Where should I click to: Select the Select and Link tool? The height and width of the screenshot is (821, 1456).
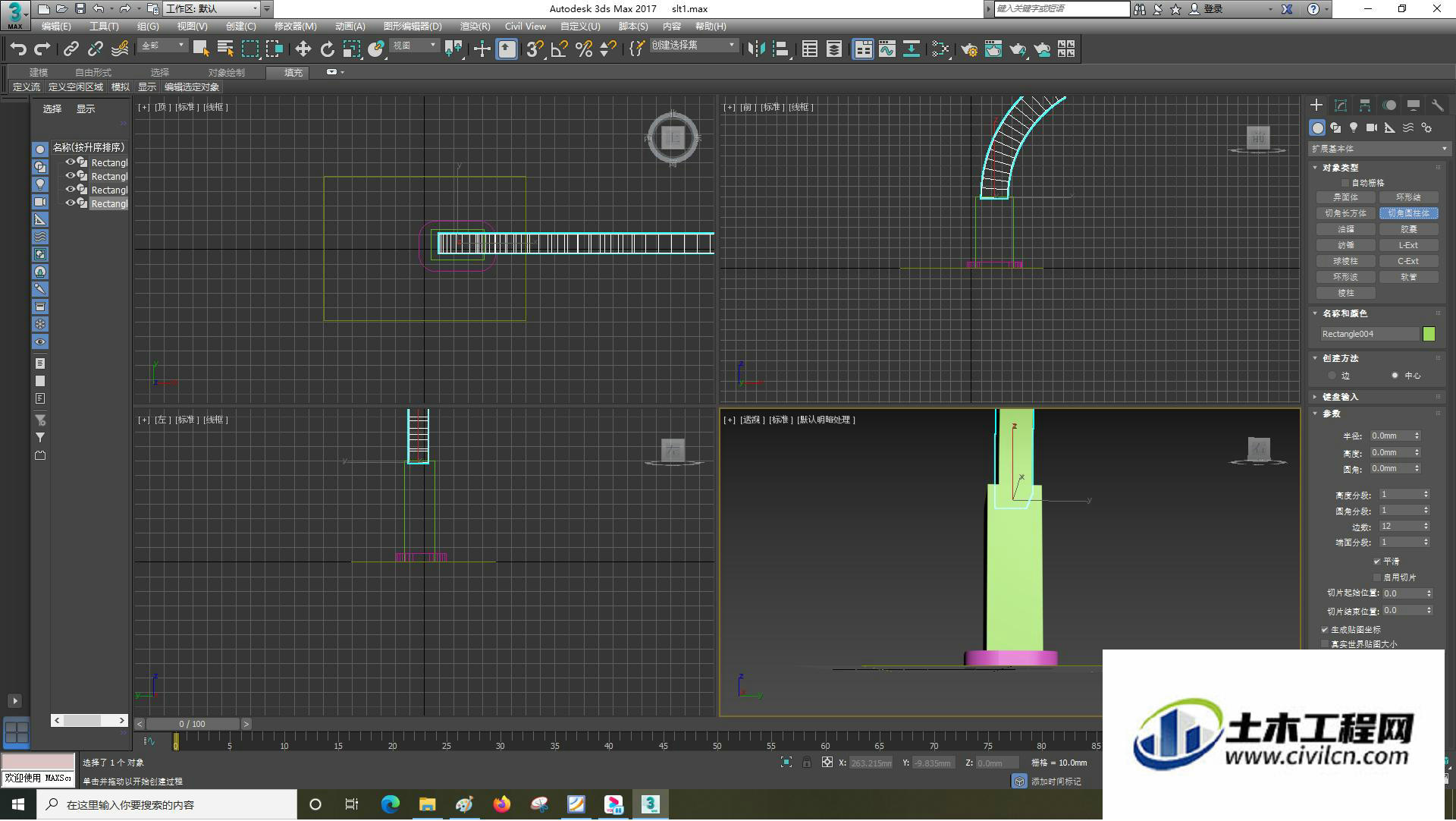[71, 49]
